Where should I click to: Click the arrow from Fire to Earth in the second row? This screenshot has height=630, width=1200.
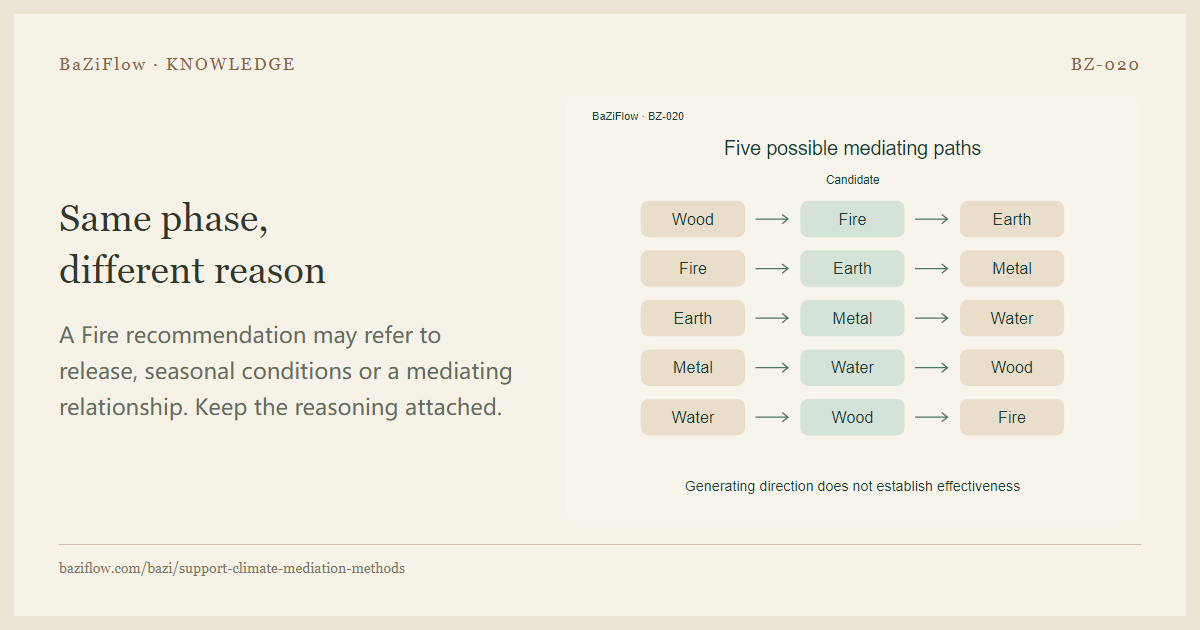click(x=772, y=268)
